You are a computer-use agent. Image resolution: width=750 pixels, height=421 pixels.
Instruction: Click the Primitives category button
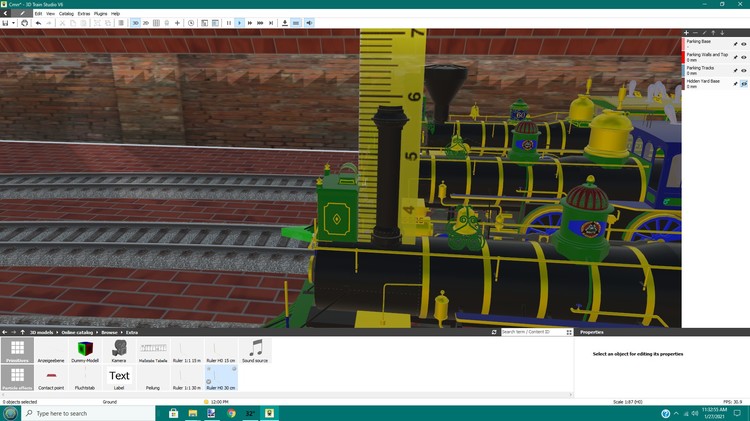[16, 352]
